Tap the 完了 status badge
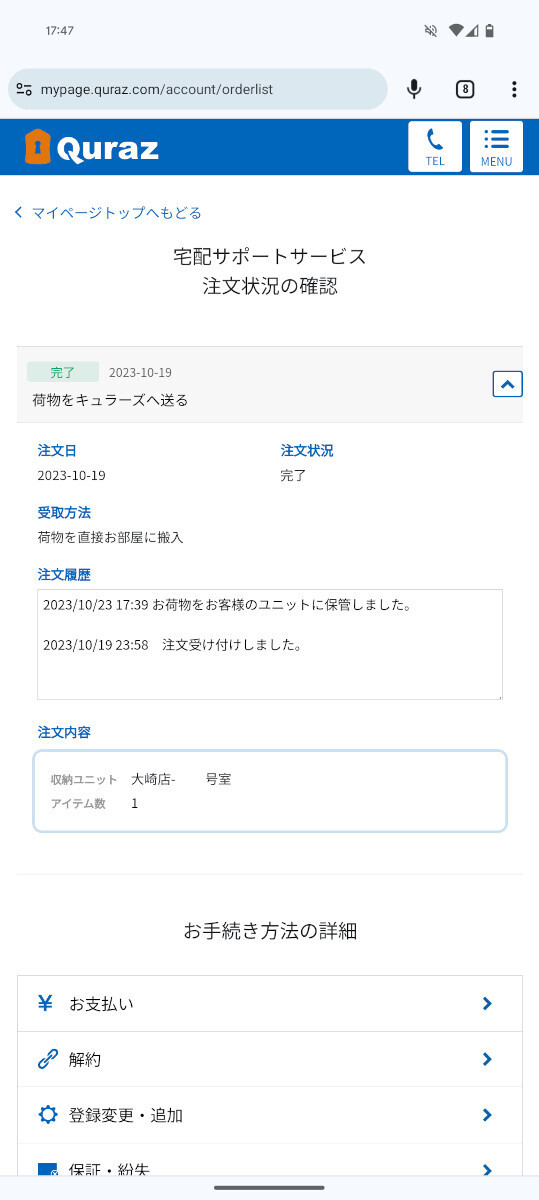This screenshot has height=1200, width=539. [x=63, y=372]
